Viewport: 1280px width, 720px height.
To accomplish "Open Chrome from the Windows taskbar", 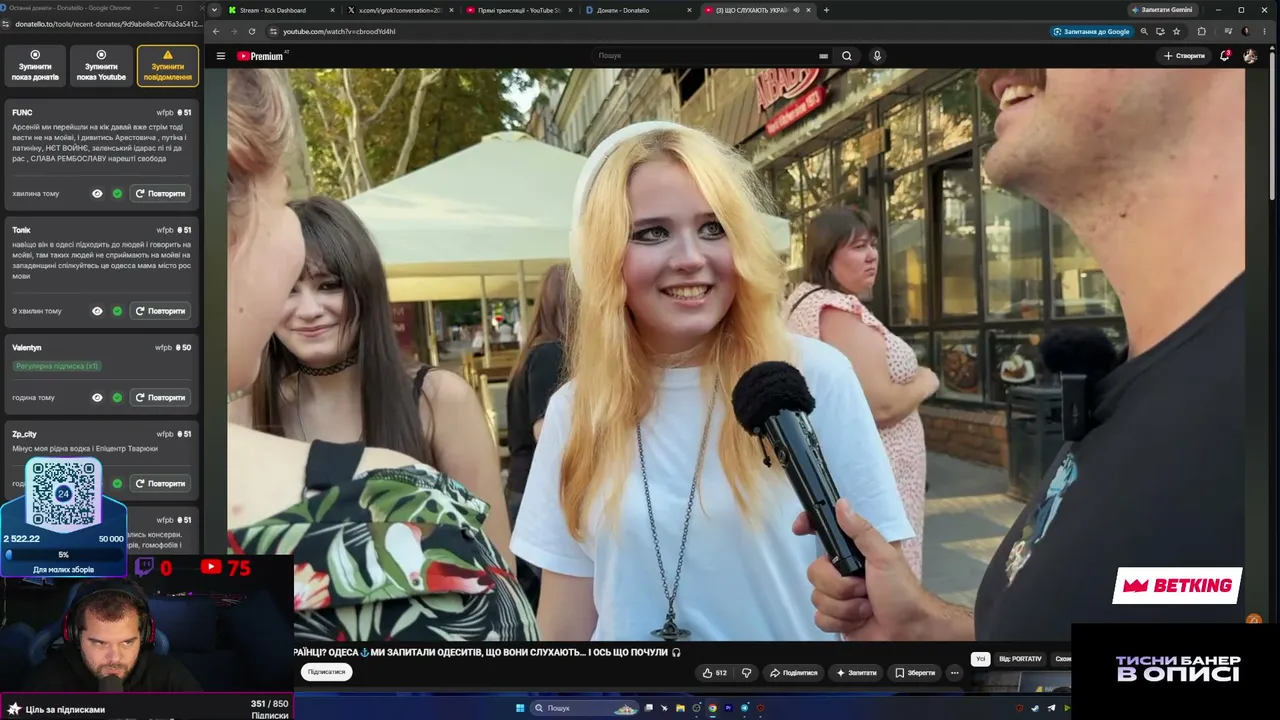I will tap(712, 708).
